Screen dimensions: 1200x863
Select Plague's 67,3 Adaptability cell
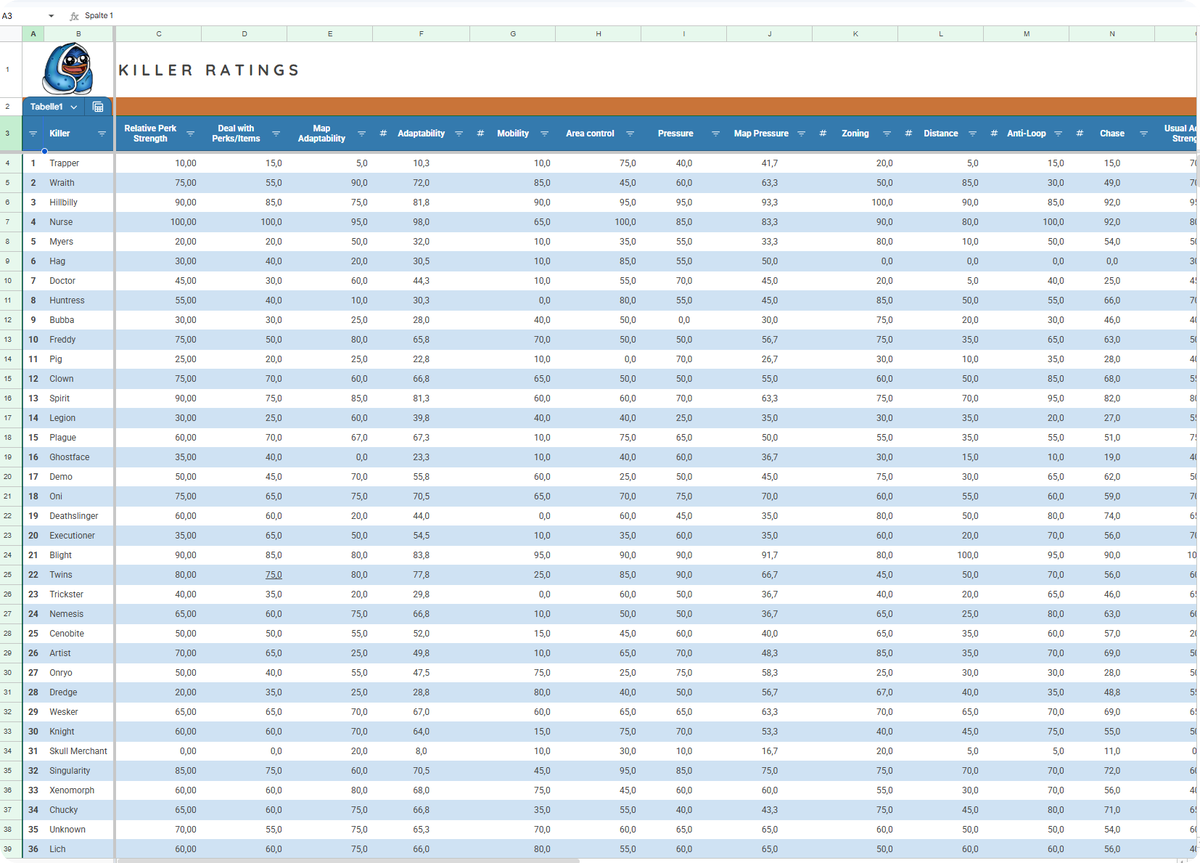421,438
